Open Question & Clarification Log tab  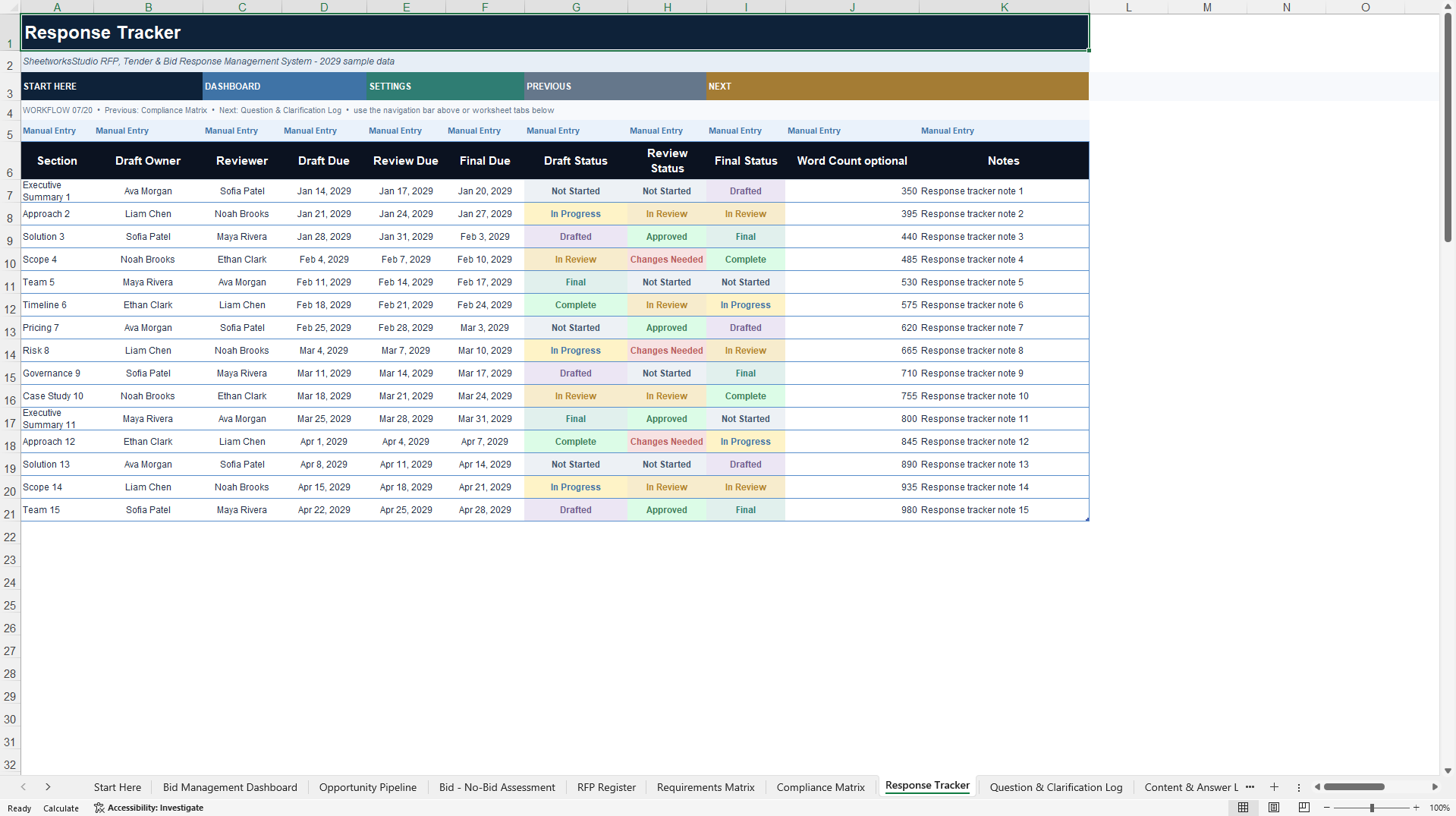point(1056,787)
